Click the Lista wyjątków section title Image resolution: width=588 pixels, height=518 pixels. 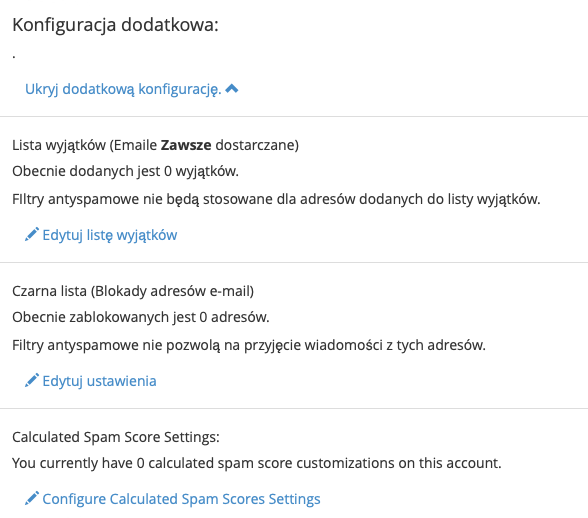[155, 146]
